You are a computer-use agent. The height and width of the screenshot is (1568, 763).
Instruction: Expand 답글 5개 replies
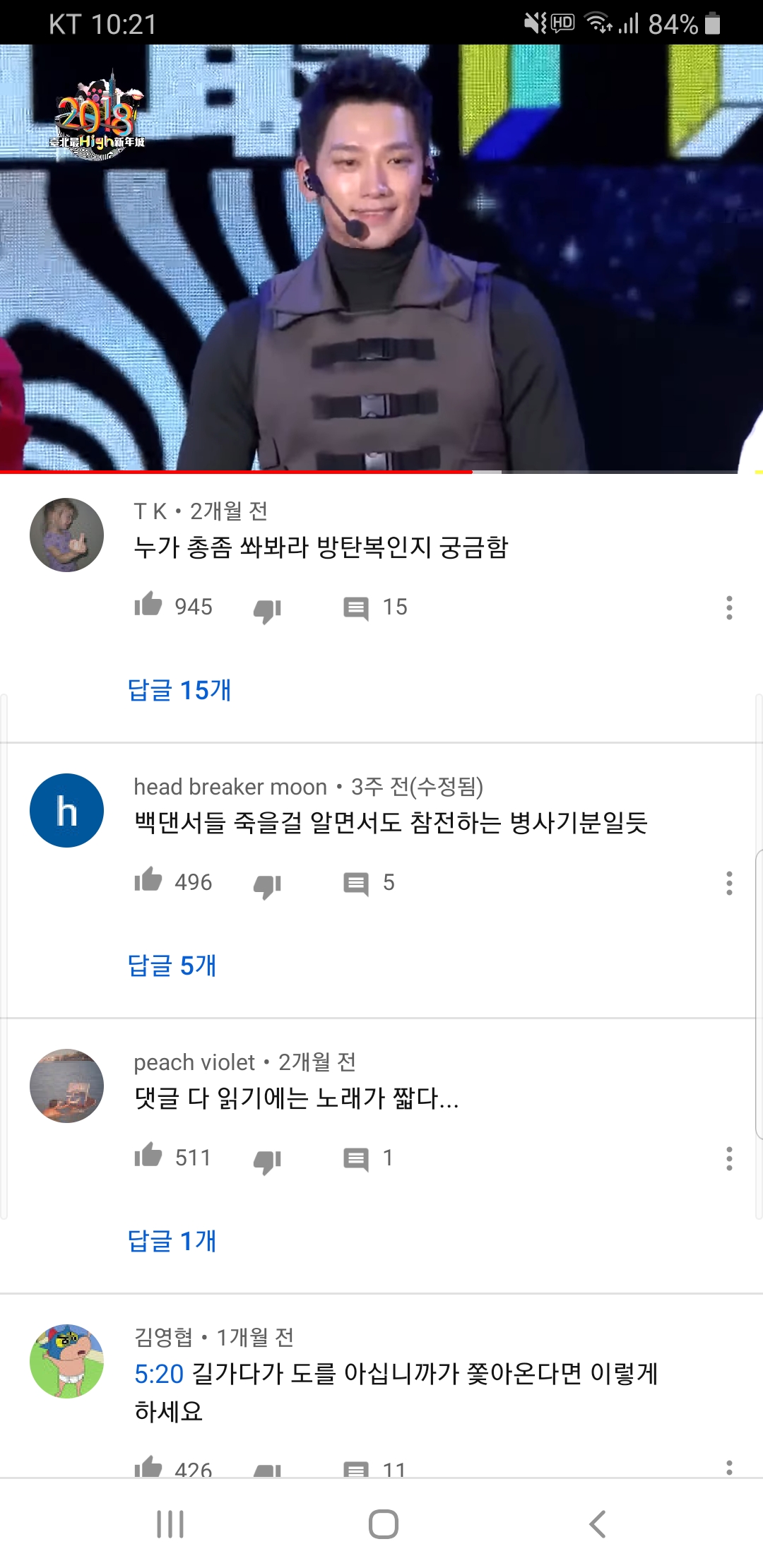click(x=172, y=966)
